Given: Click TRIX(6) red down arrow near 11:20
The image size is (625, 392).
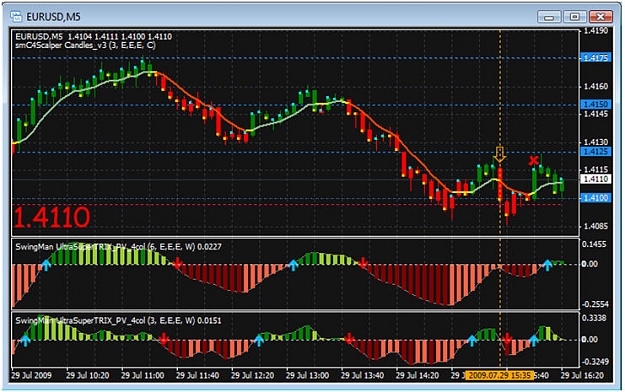Looking at the screenshot, I should (x=177, y=263).
